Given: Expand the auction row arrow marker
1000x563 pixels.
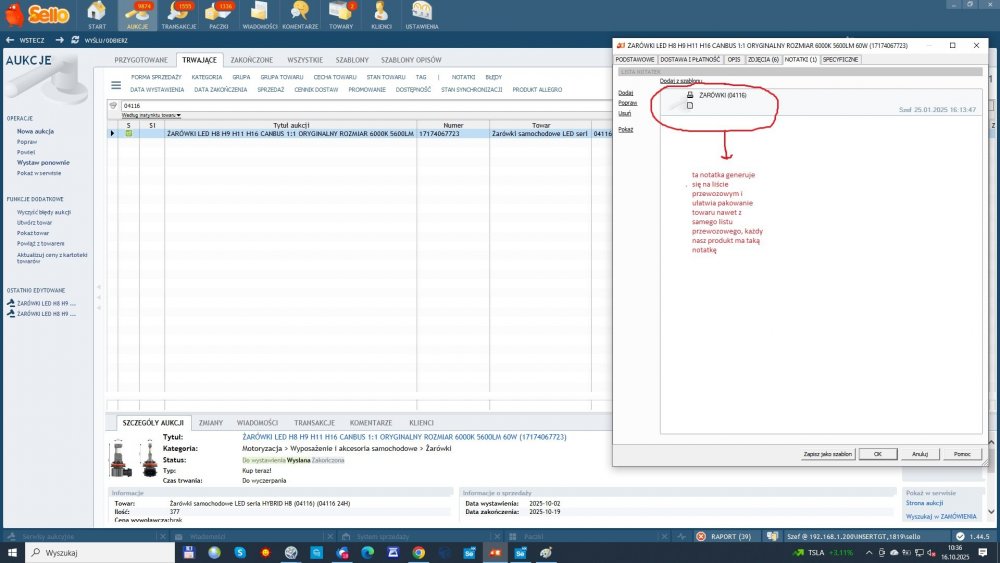Looking at the screenshot, I should pyautogui.click(x=112, y=134).
